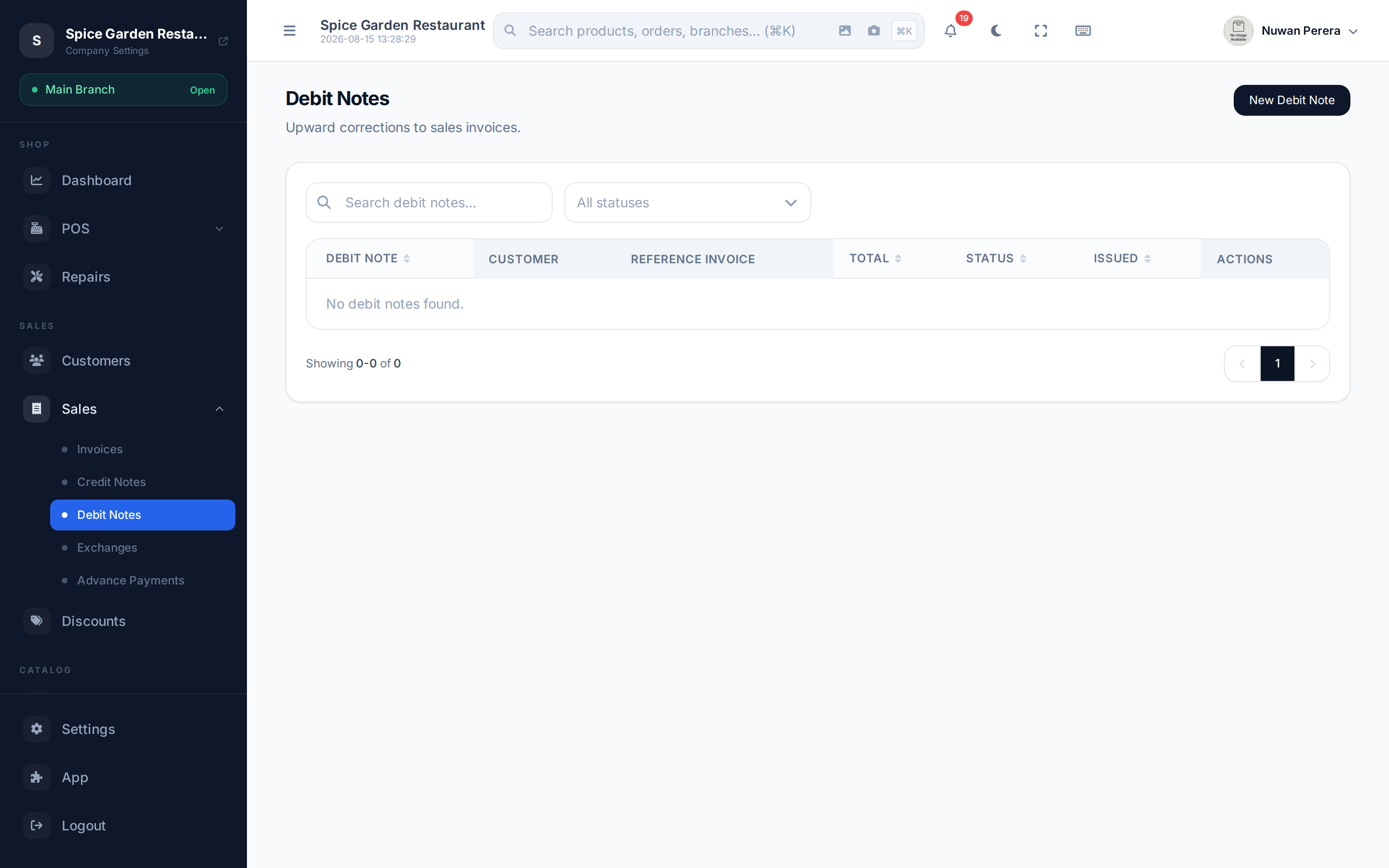The width and height of the screenshot is (1389, 868).
Task: Open keyboard shortcuts via the keyboard icon
Action: tap(1083, 31)
